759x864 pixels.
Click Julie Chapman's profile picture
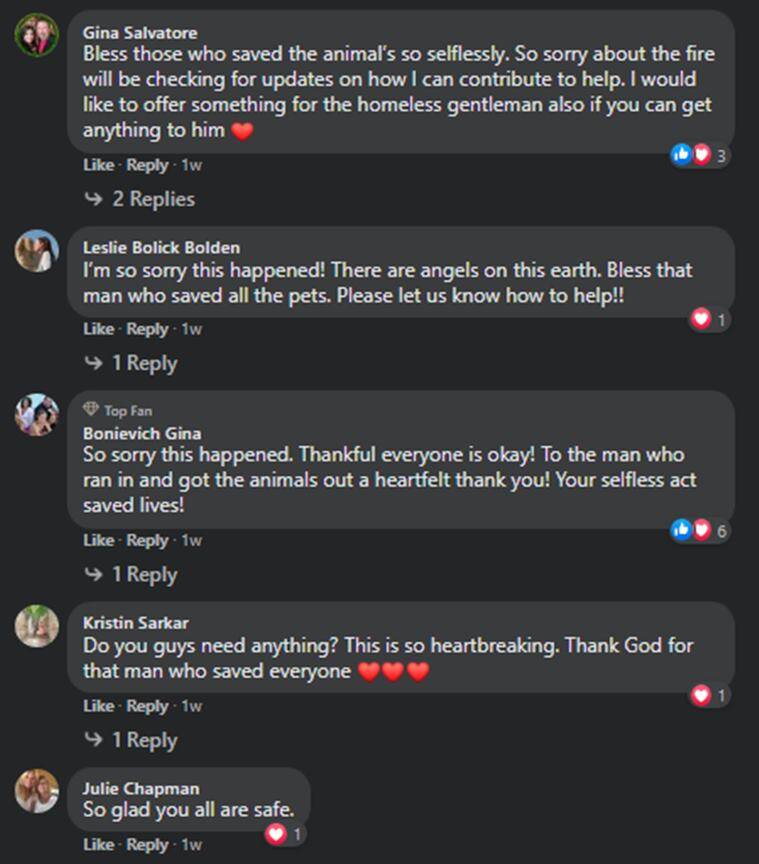37,791
